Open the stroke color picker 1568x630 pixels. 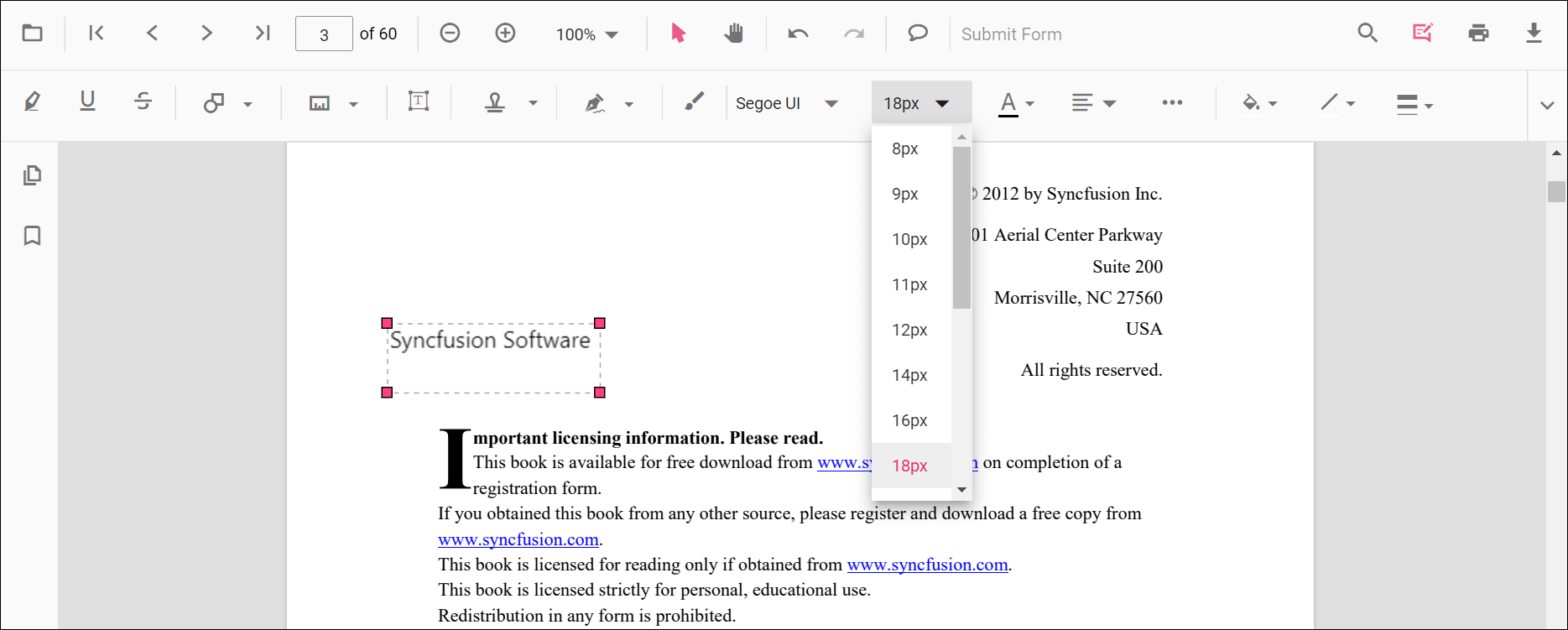(x=1337, y=103)
